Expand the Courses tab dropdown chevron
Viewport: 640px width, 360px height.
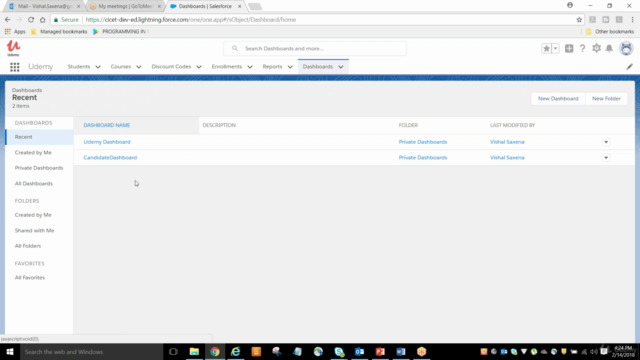139,67
